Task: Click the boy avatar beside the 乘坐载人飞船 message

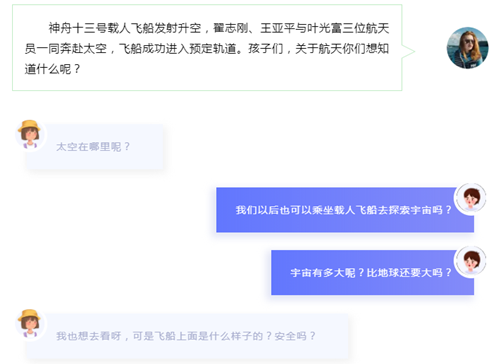Action: (471, 199)
